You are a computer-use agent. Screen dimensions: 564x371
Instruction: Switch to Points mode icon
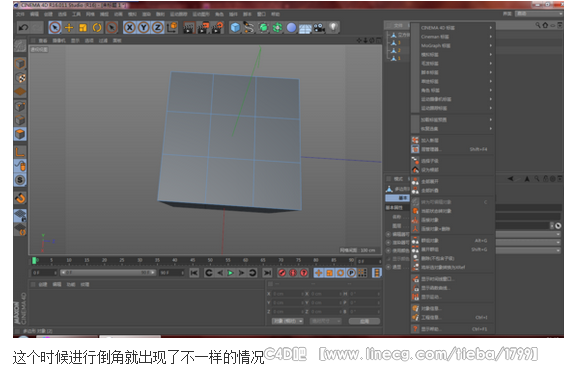[x=20, y=106]
